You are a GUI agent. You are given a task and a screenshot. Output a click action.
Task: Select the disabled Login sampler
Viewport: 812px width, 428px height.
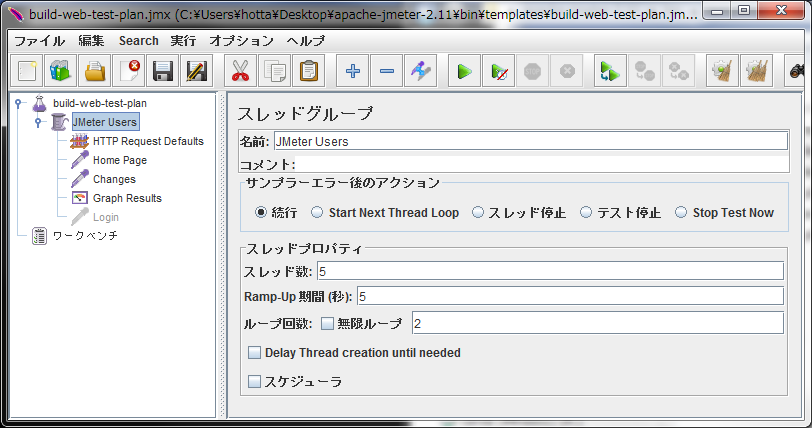coord(106,217)
